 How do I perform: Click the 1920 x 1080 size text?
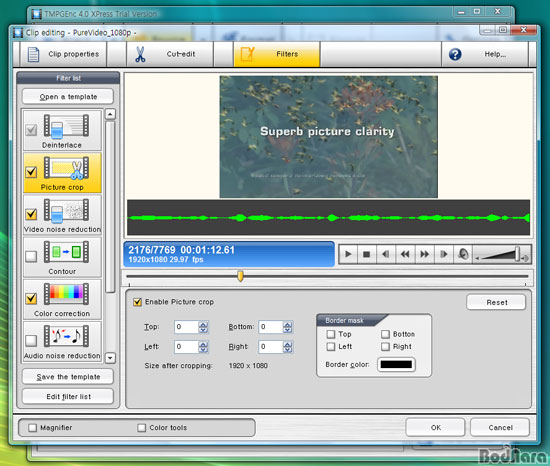[x=248, y=366]
